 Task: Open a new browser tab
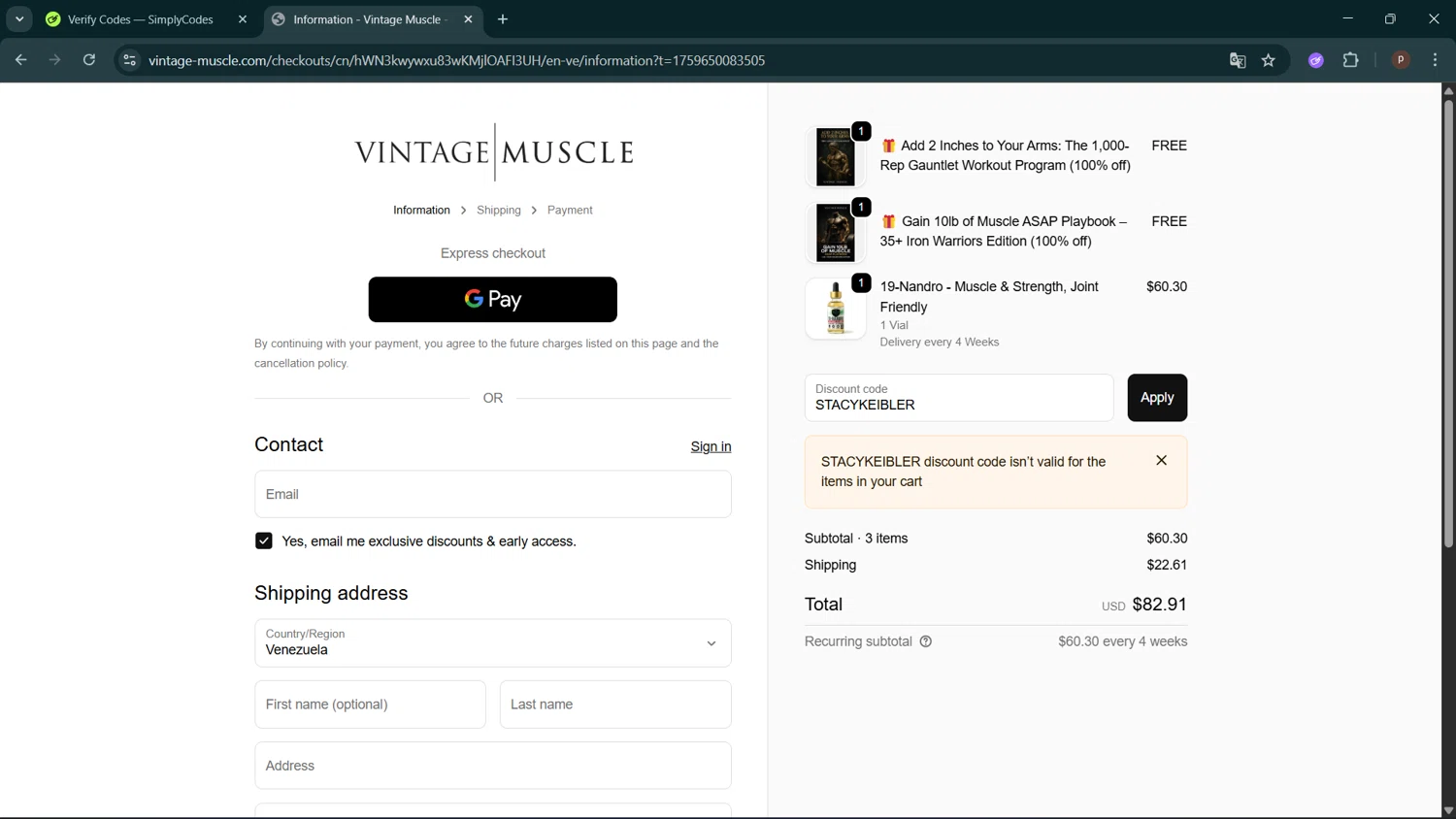(x=503, y=19)
